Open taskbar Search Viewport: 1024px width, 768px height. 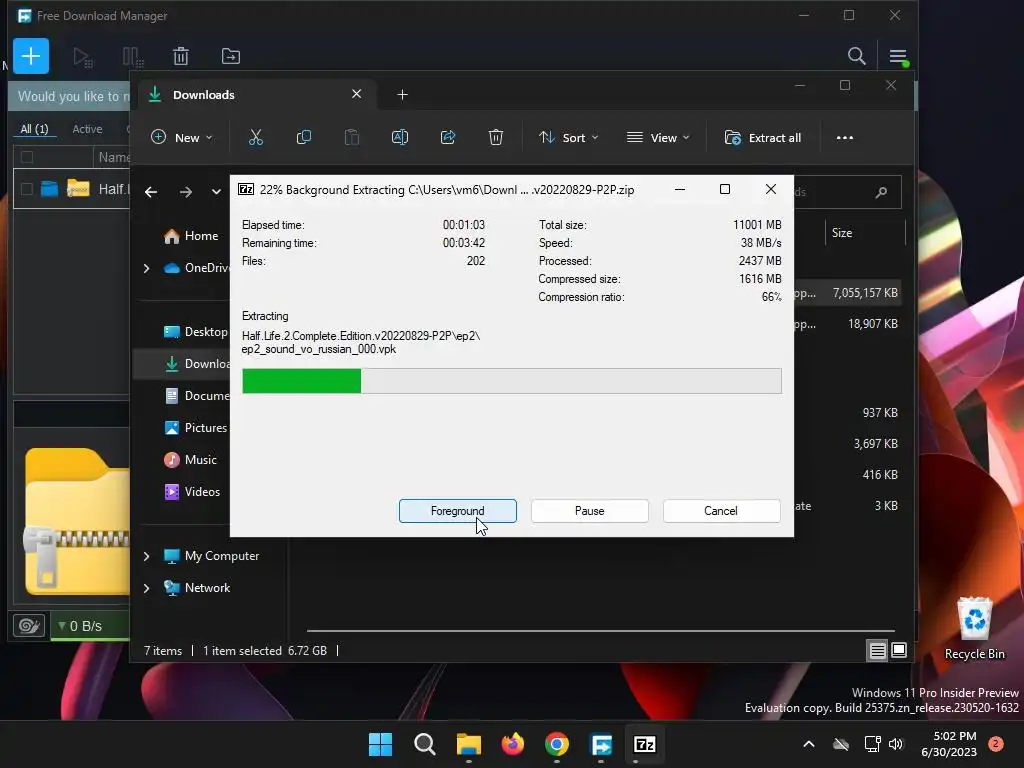pos(424,744)
